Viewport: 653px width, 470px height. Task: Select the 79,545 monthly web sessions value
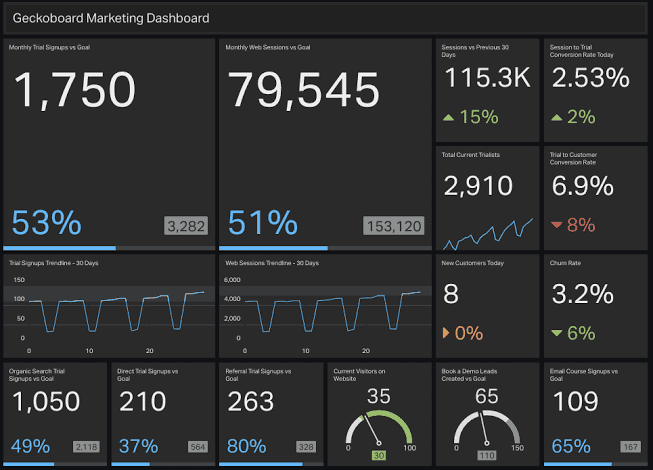point(304,90)
